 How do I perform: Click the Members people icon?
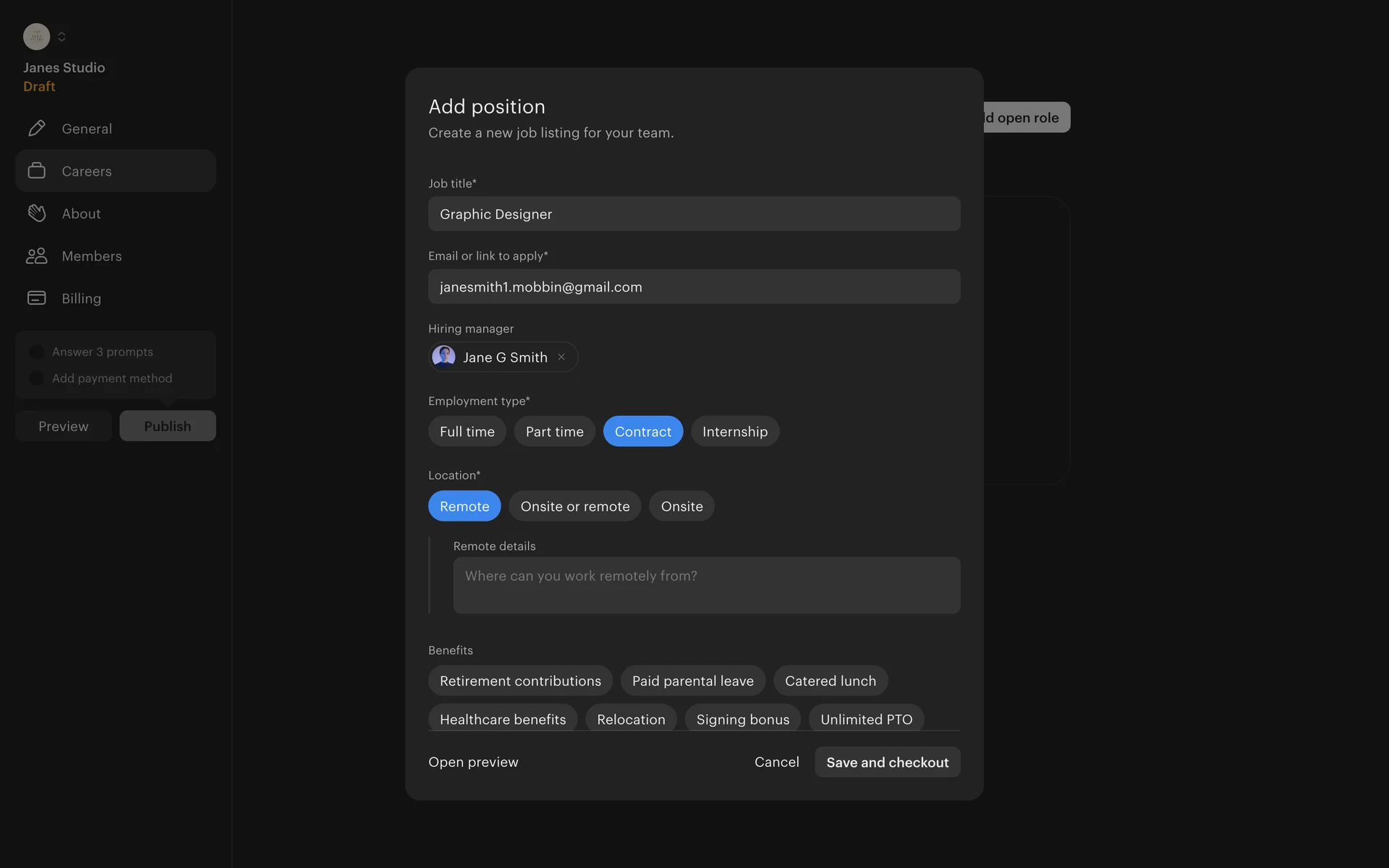pyautogui.click(x=36, y=256)
